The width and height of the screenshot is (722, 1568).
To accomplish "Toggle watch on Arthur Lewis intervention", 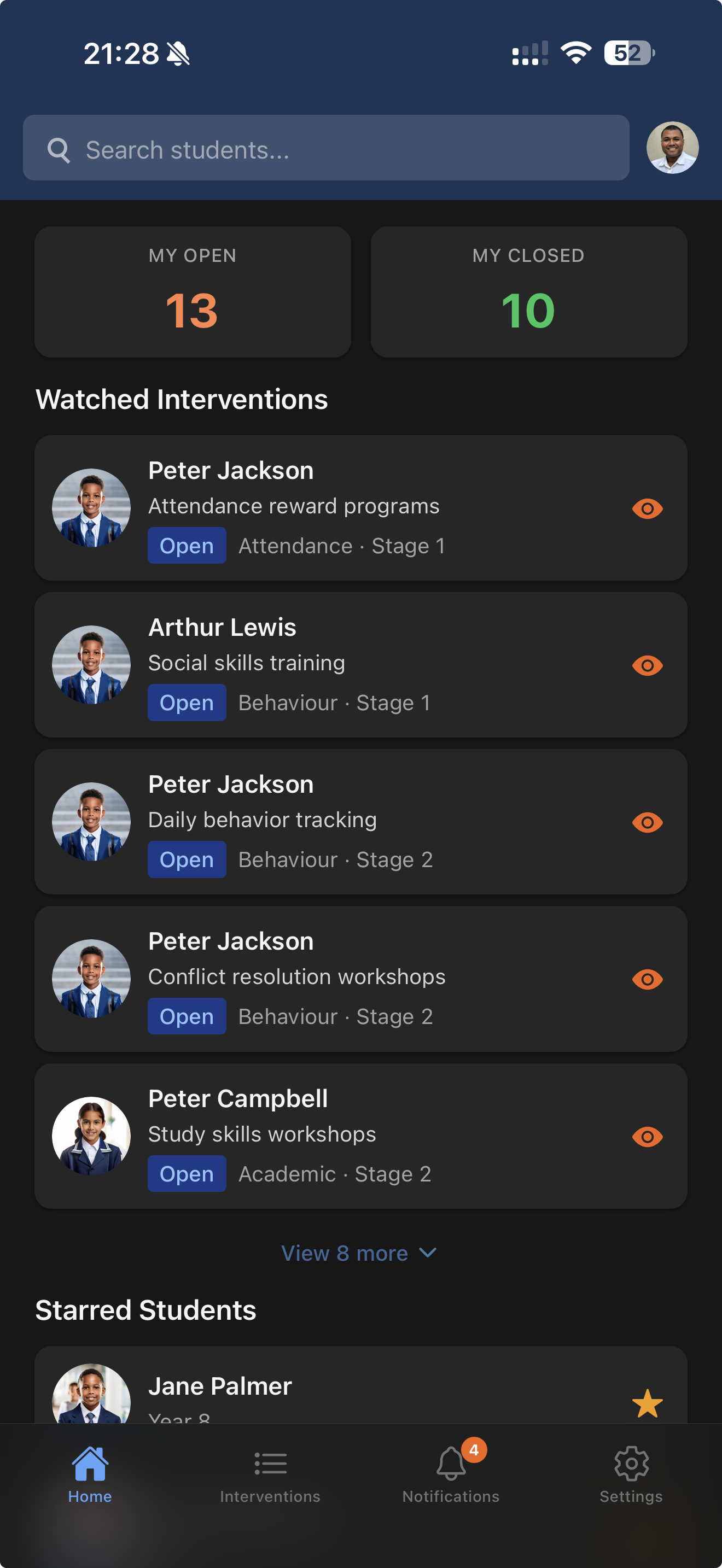I will [x=647, y=665].
